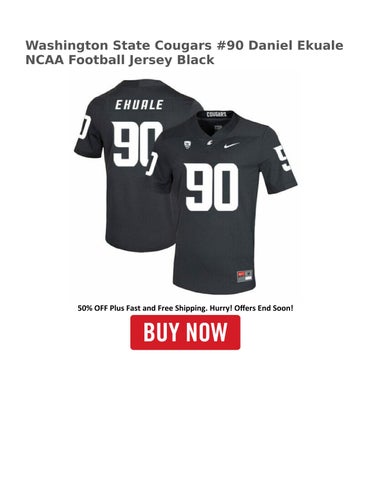Click the 90 number on back jersey
This screenshot has width=371, height=480.
133,144
